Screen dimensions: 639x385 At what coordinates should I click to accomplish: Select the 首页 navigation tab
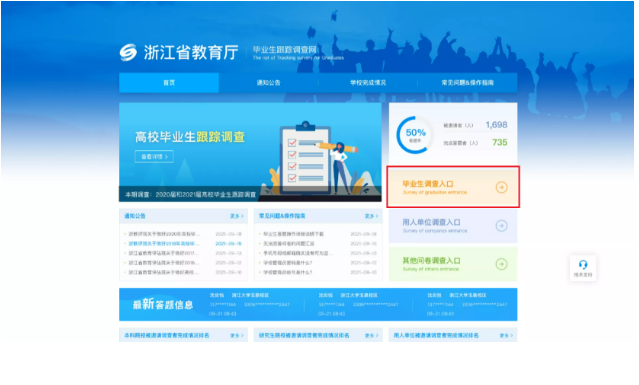pos(169,83)
